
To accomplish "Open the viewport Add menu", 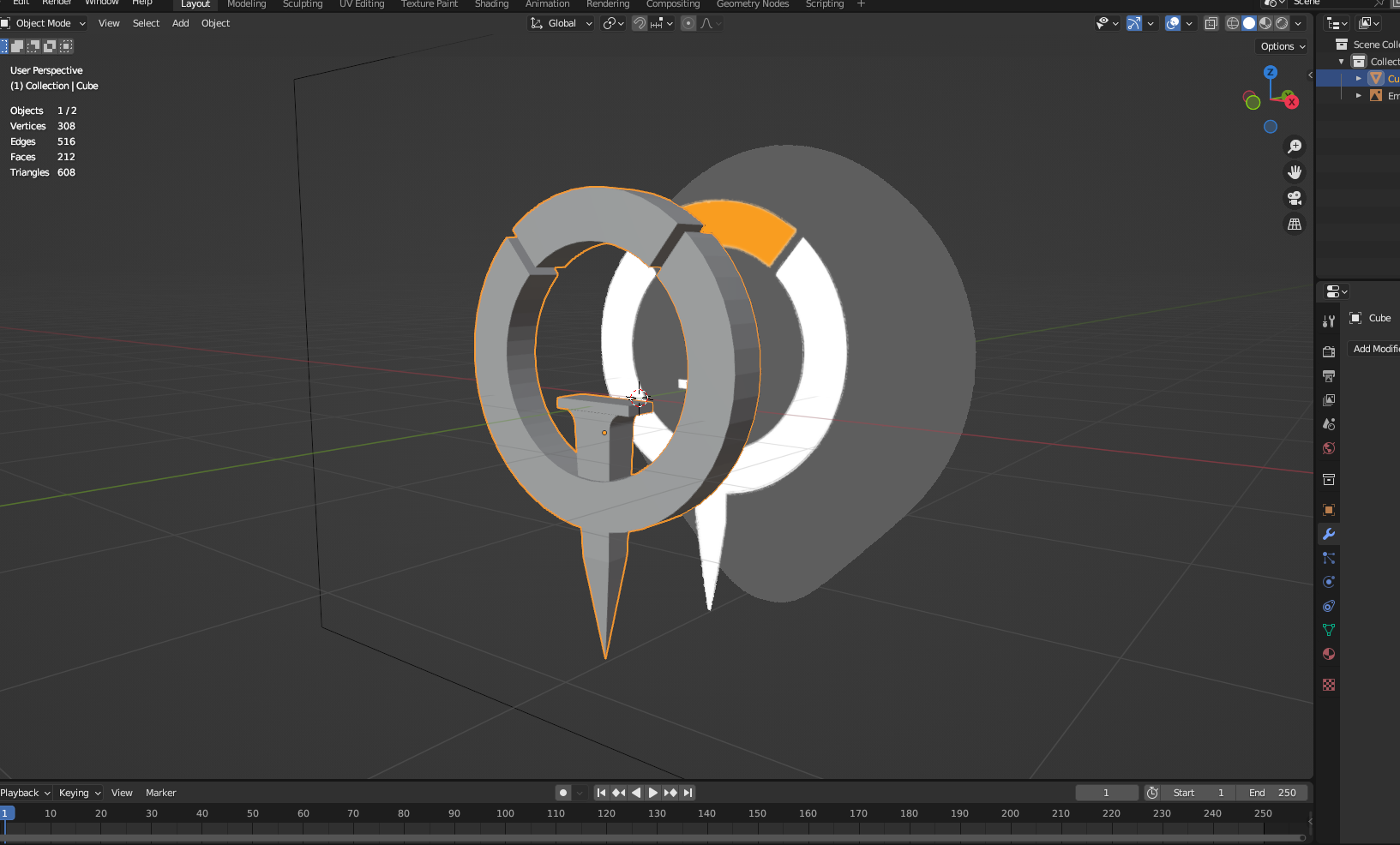I will tap(180, 23).
